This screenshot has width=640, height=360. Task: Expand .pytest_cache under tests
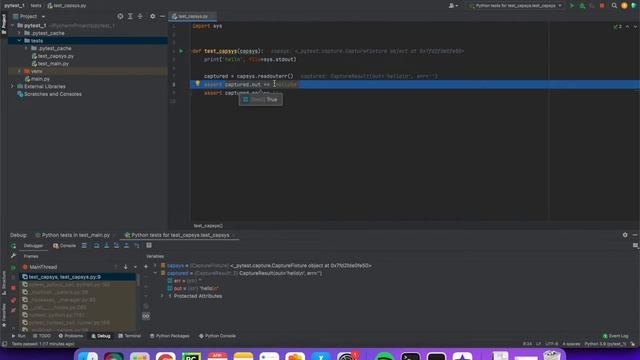[27, 48]
